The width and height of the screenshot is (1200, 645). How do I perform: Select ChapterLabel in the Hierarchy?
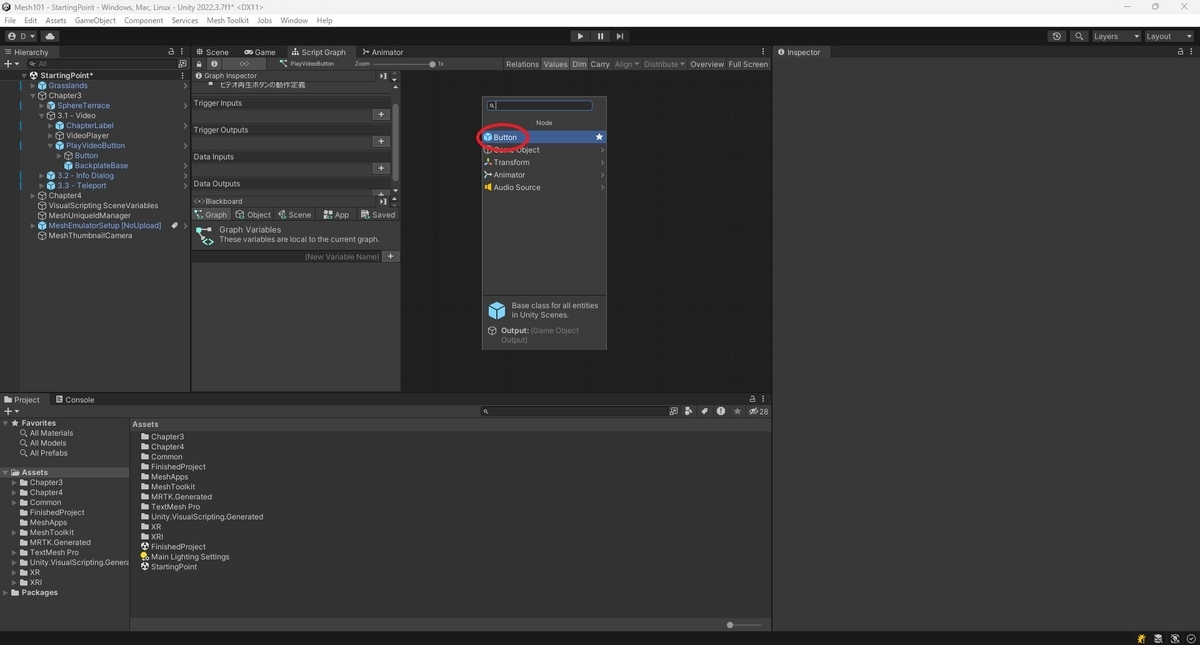pyautogui.click(x=90, y=125)
